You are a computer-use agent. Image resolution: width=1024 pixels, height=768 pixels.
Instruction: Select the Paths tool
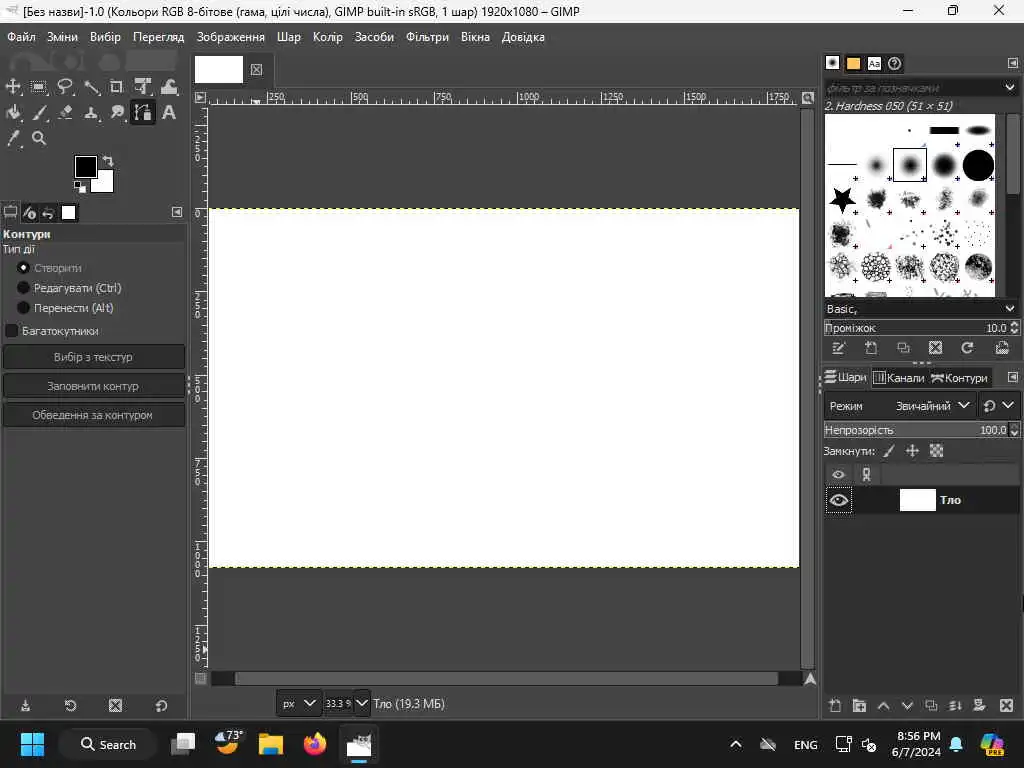coord(142,113)
